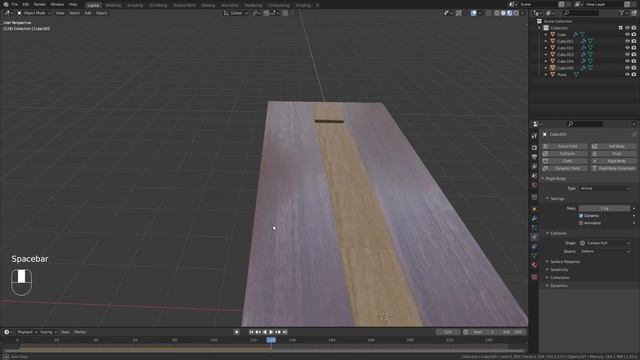
Task: Click the Fluid physics button
Action: coord(613,153)
